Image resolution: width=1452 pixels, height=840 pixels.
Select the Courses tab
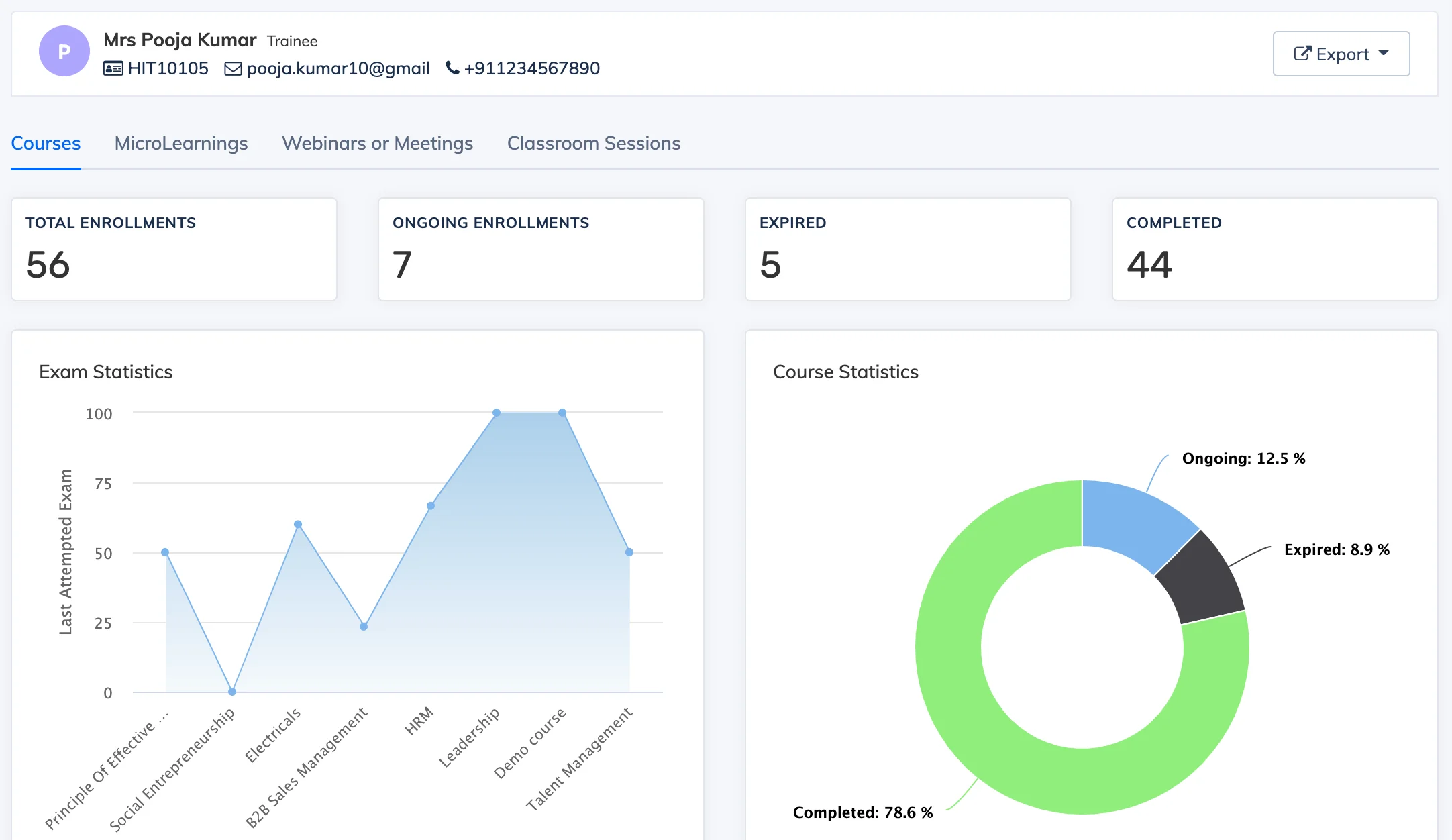(x=46, y=144)
